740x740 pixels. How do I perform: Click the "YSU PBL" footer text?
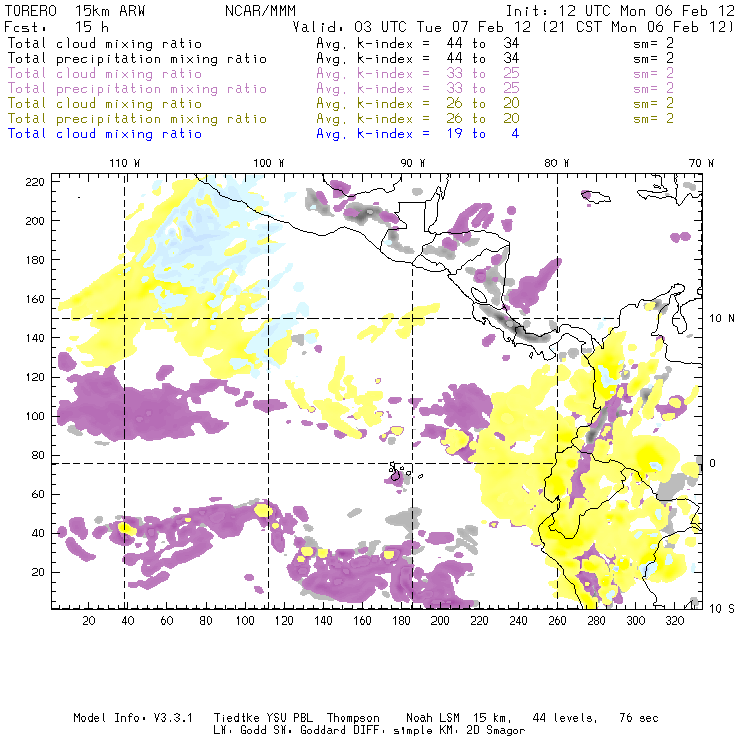[x=289, y=718]
